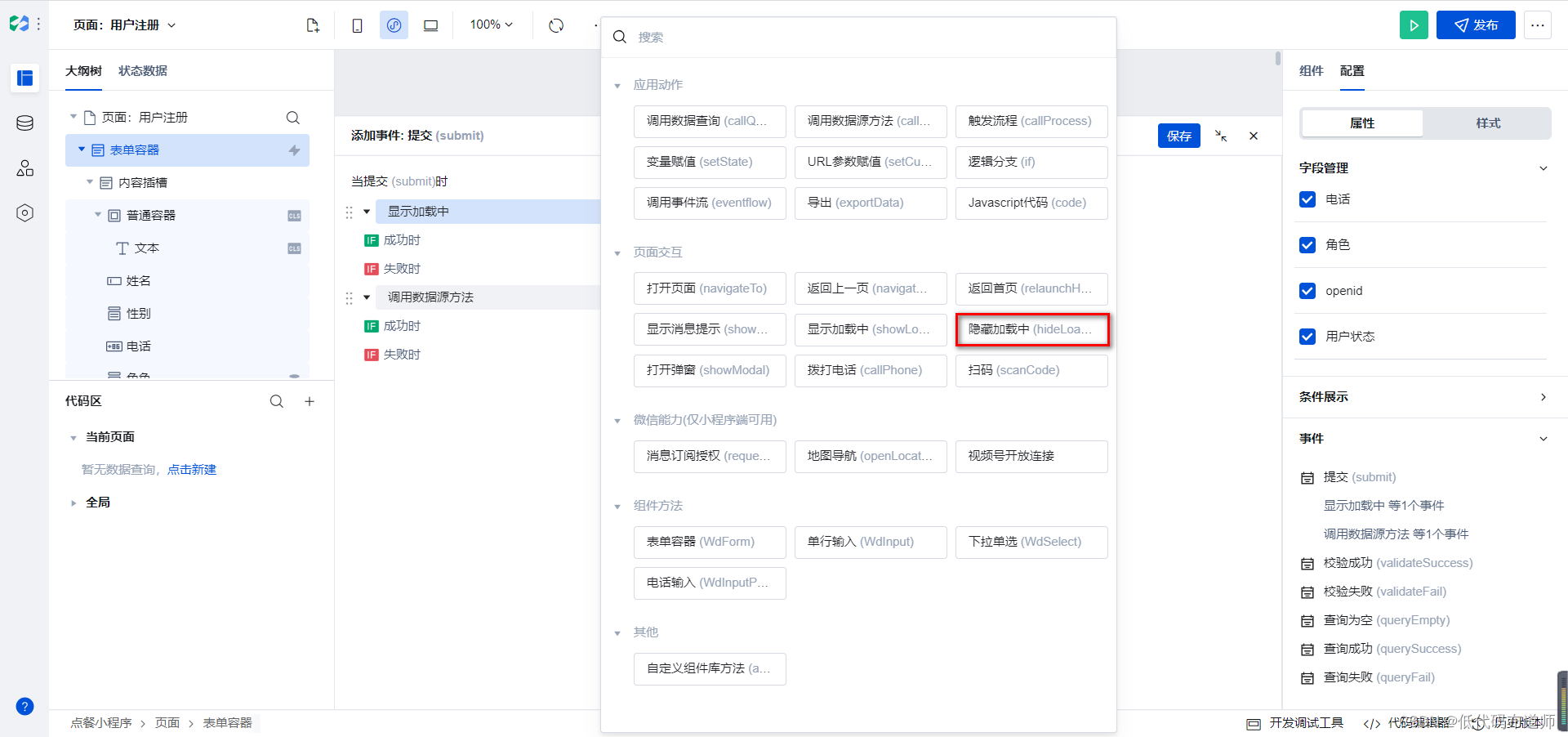
Task: Click the new page icon in toolbar
Action: [313, 25]
